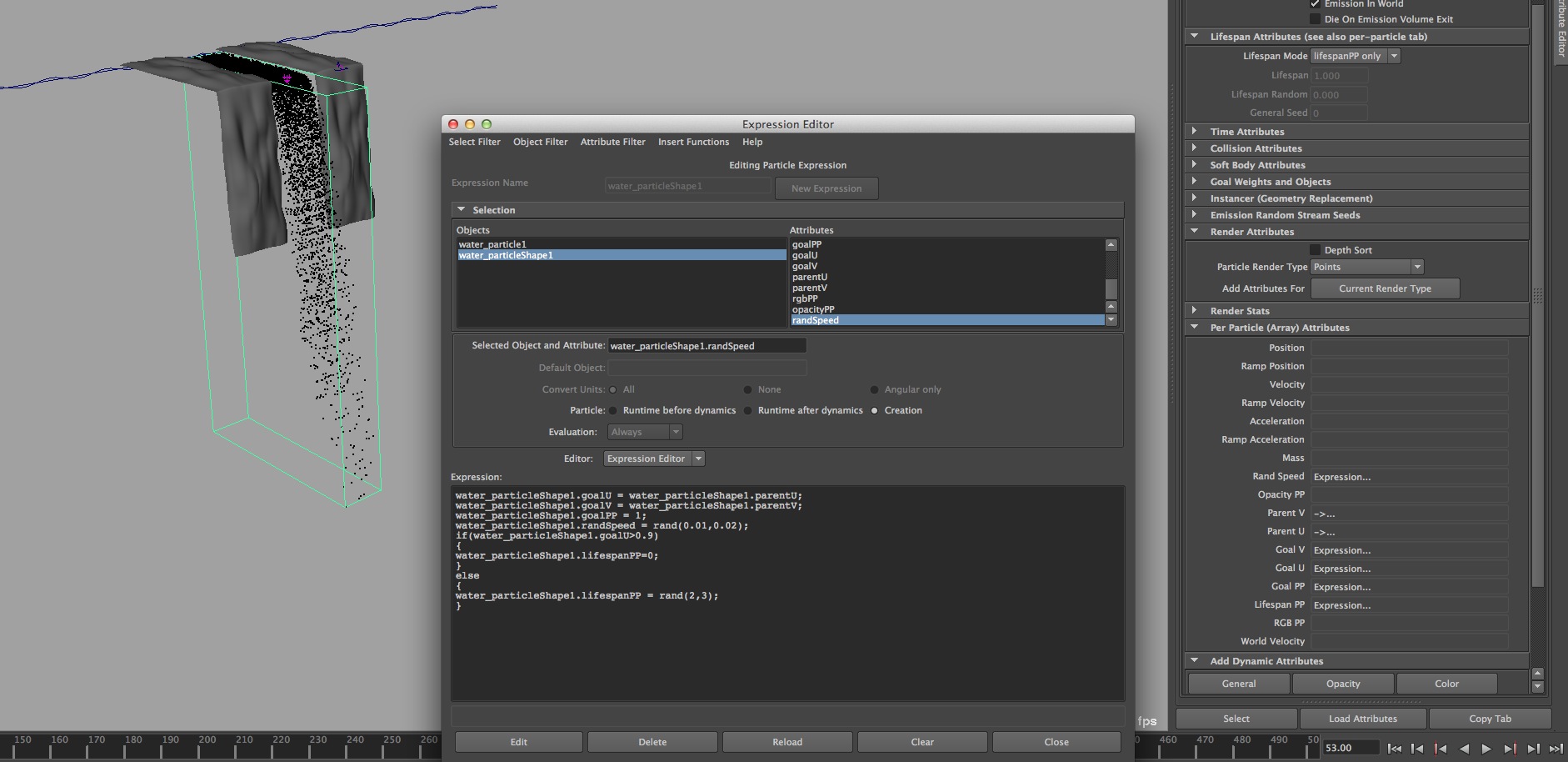Select Runtime before dynamics radio button
This screenshot has height=762, width=1568.
tap(613, 411)
